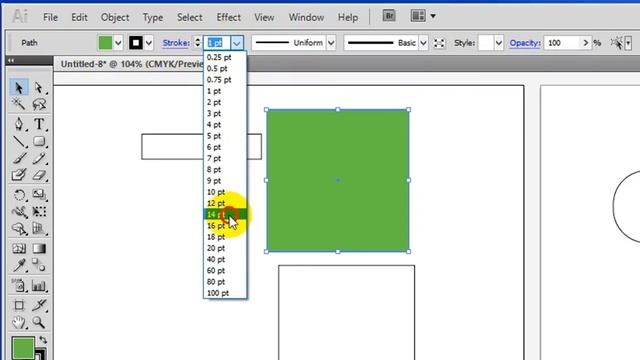Choose 100 pt stroke weight

pos(225,293)
